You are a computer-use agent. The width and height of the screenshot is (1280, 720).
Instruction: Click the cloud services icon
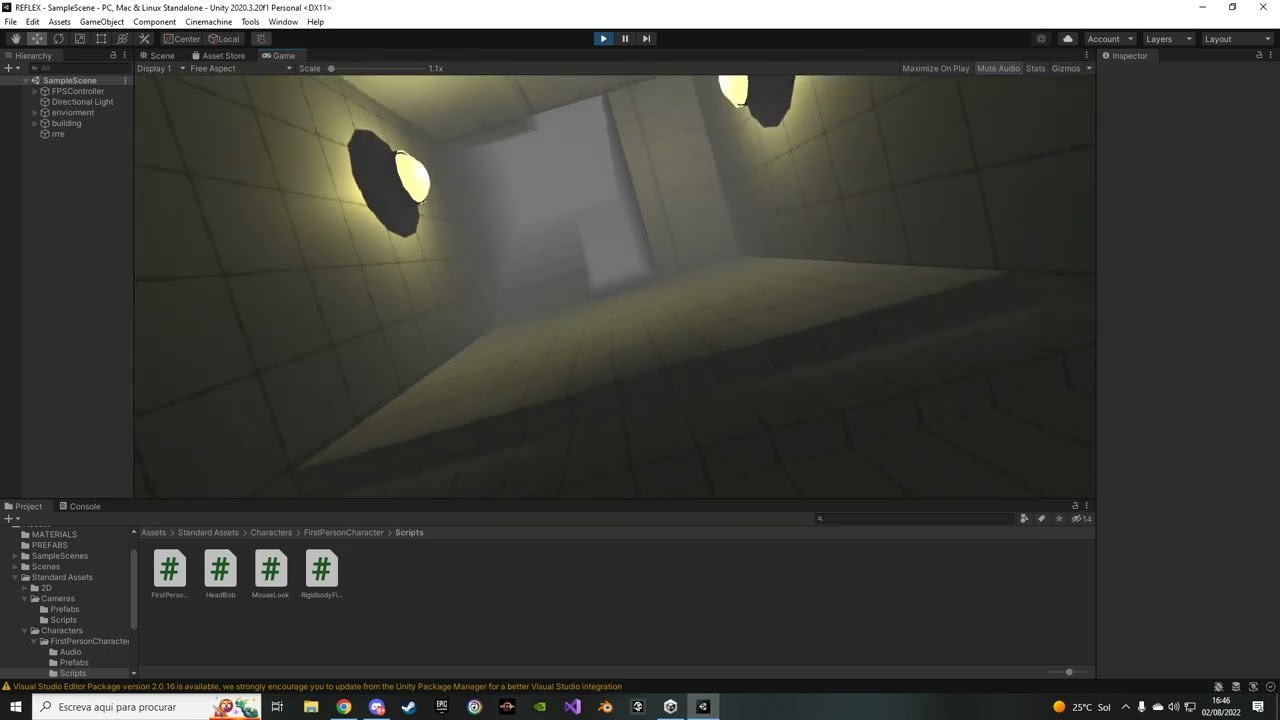(1067, 39)
